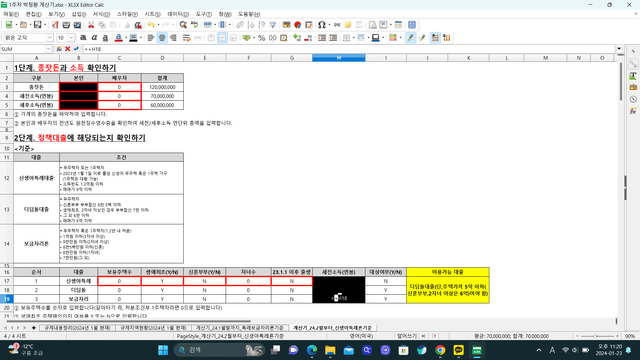Click the yellow 이용가능 대출 header cell

448,272
